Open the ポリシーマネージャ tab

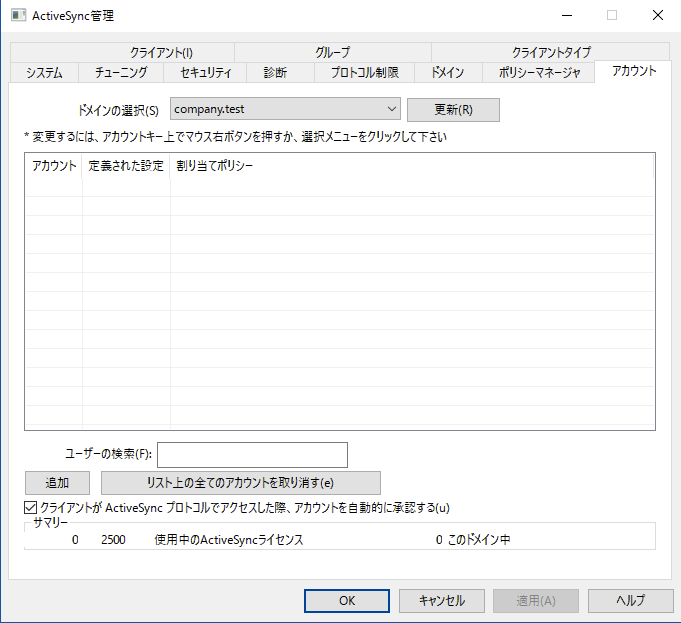538,72
